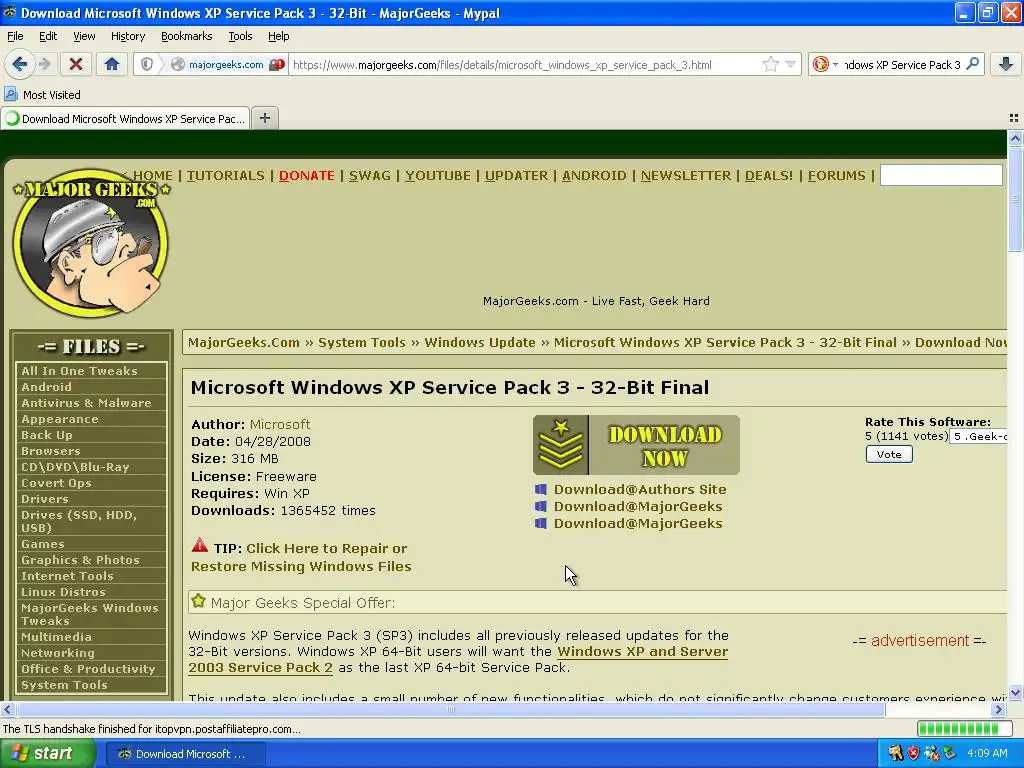Click the System Tools breadcrumb link
This screenshot has width=1024, height=768.
(x=362, y=342)
